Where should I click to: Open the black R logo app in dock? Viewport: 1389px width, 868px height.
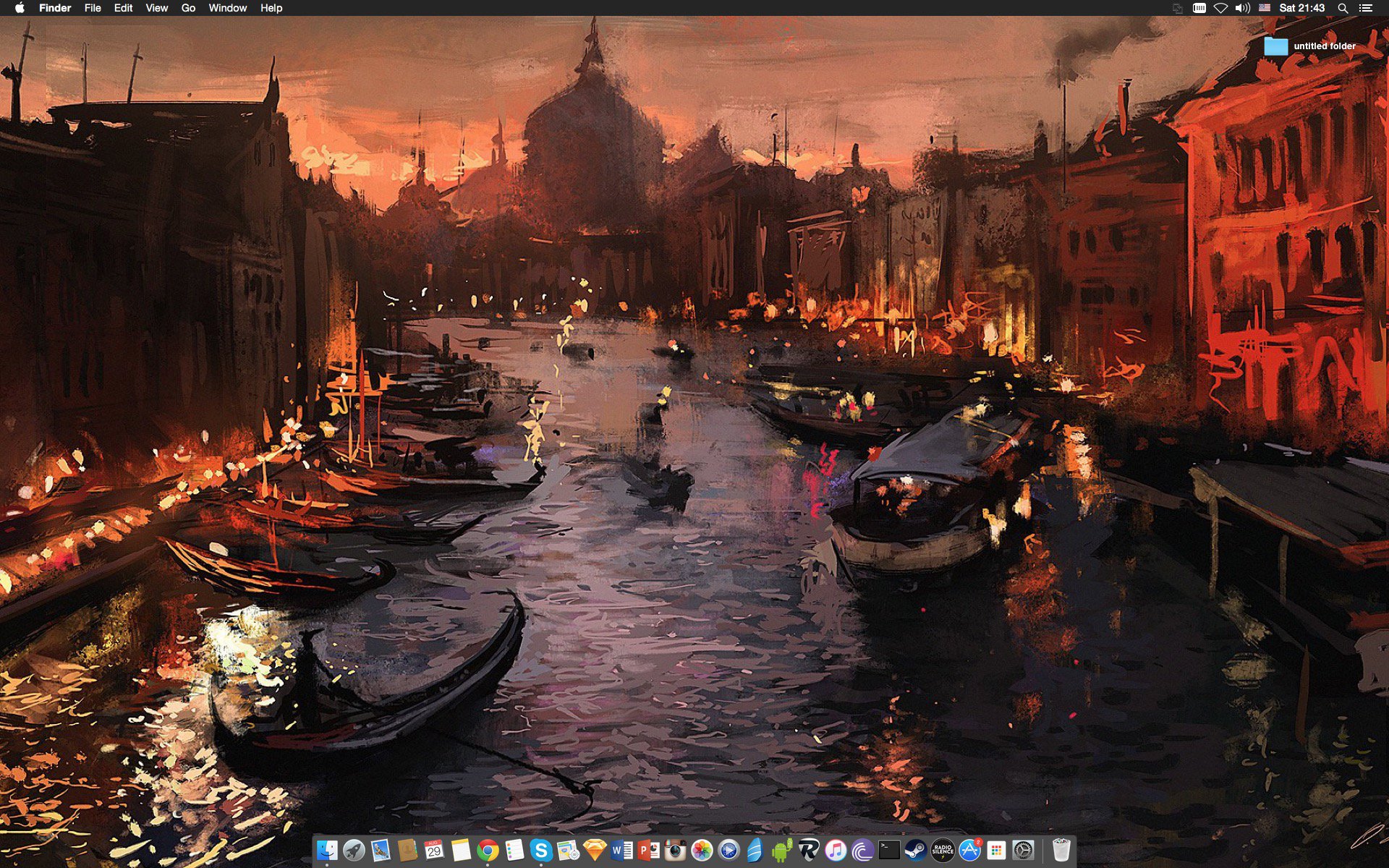[809, 851]
